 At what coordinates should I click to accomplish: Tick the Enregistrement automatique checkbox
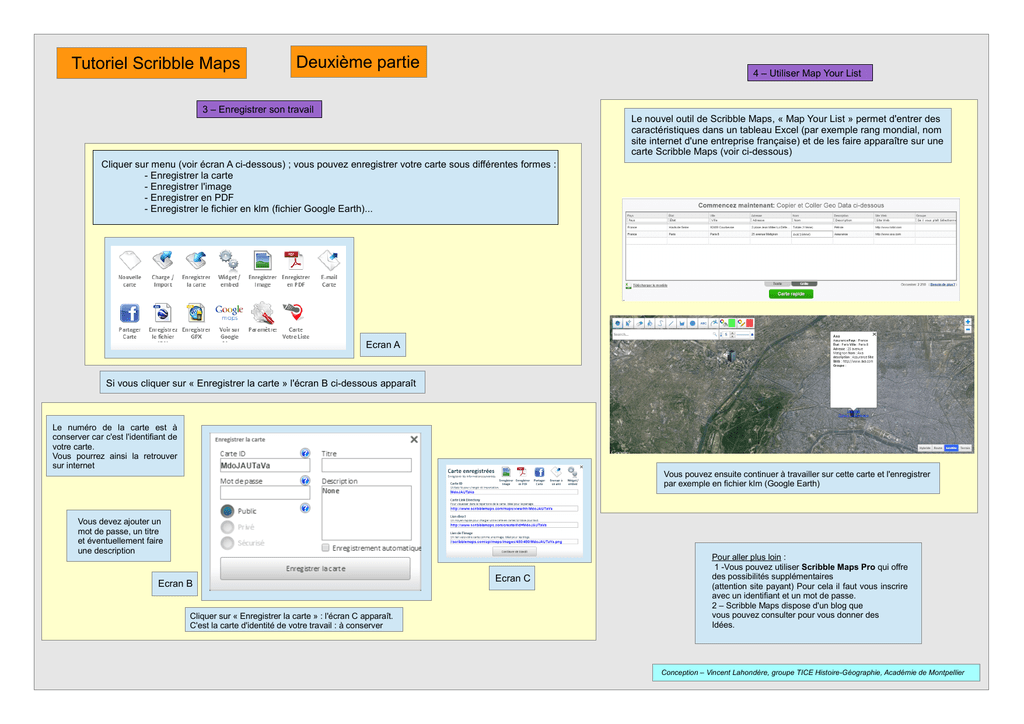pos(325,548)
